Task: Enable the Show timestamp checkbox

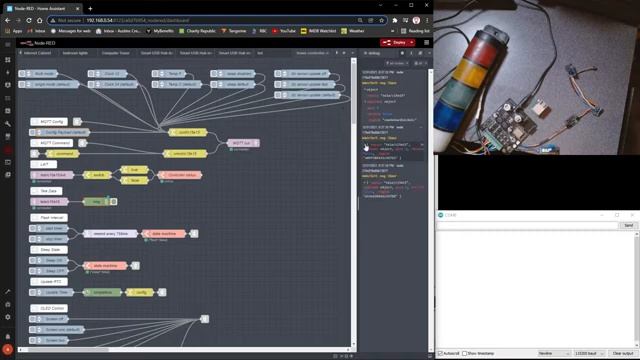Action: (x=464, y=353)
